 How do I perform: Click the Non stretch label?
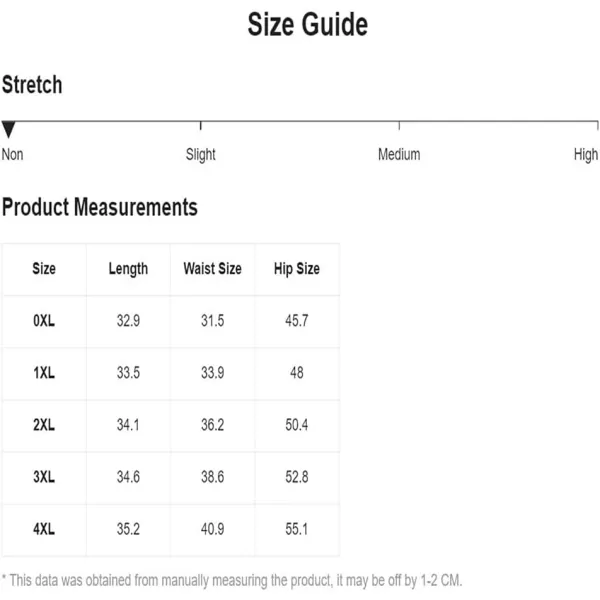12,155
